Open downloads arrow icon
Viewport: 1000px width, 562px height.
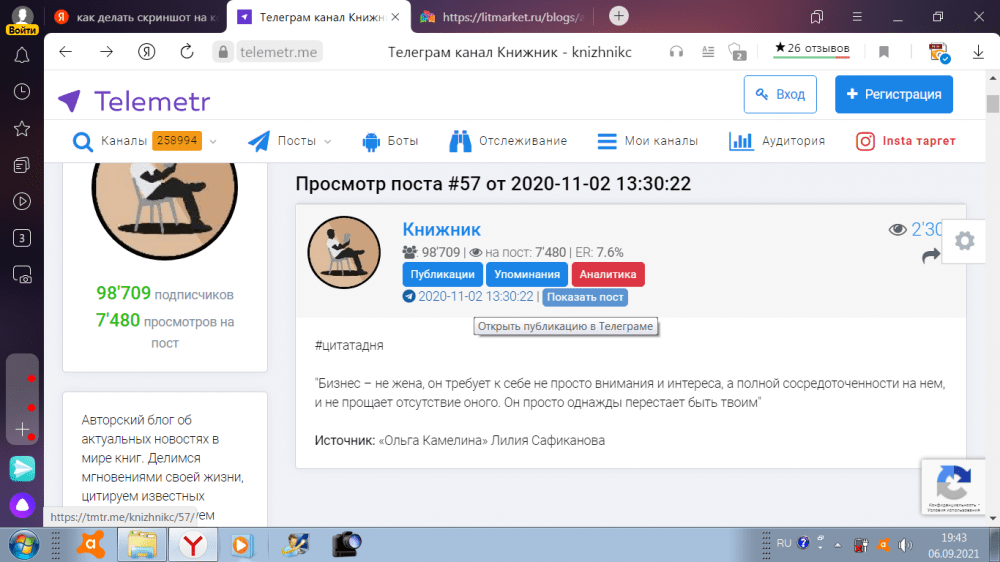pyautogui.click(x=978, y=52)
